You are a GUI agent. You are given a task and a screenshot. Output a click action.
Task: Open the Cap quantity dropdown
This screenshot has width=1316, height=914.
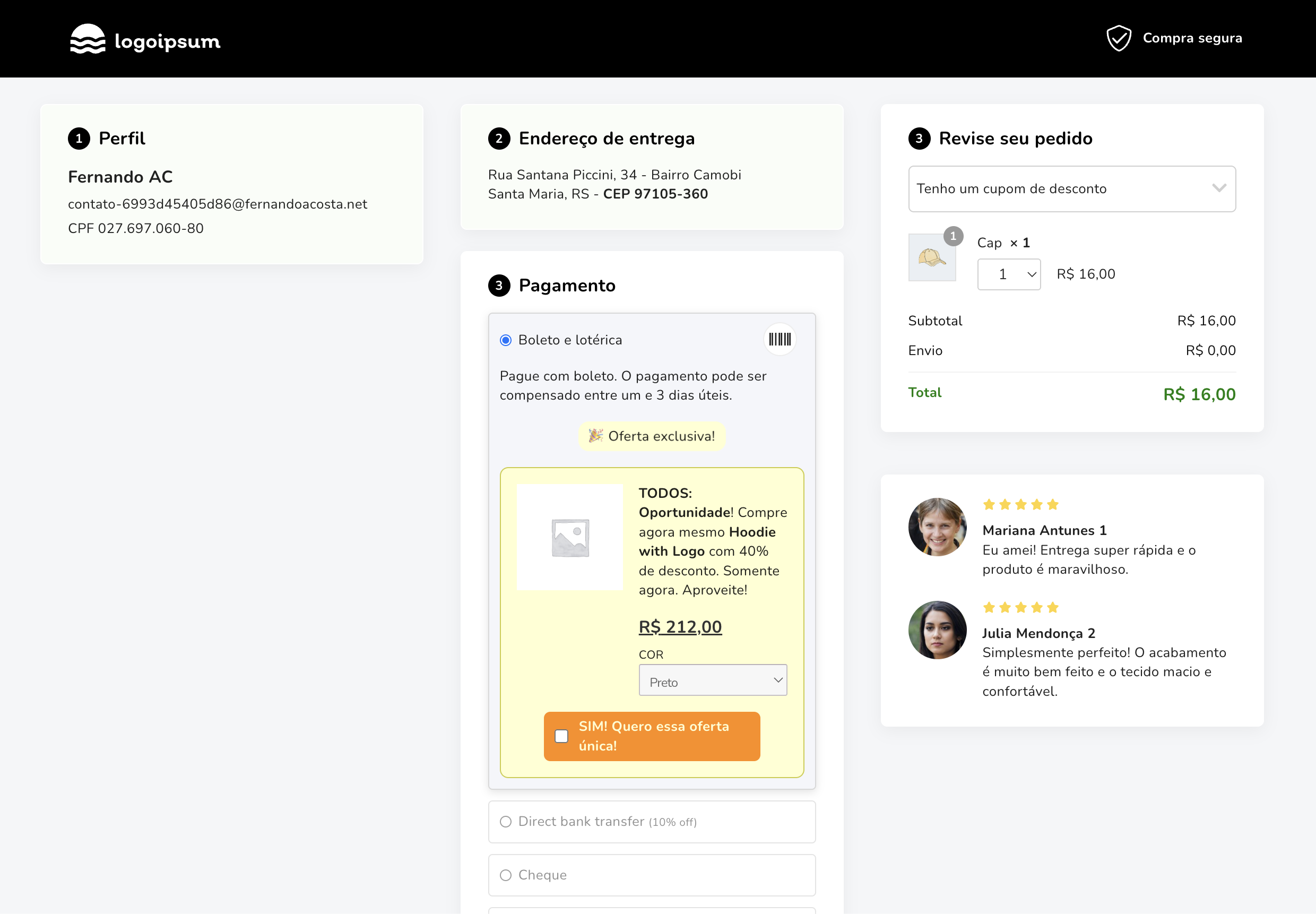(1009, 274)
